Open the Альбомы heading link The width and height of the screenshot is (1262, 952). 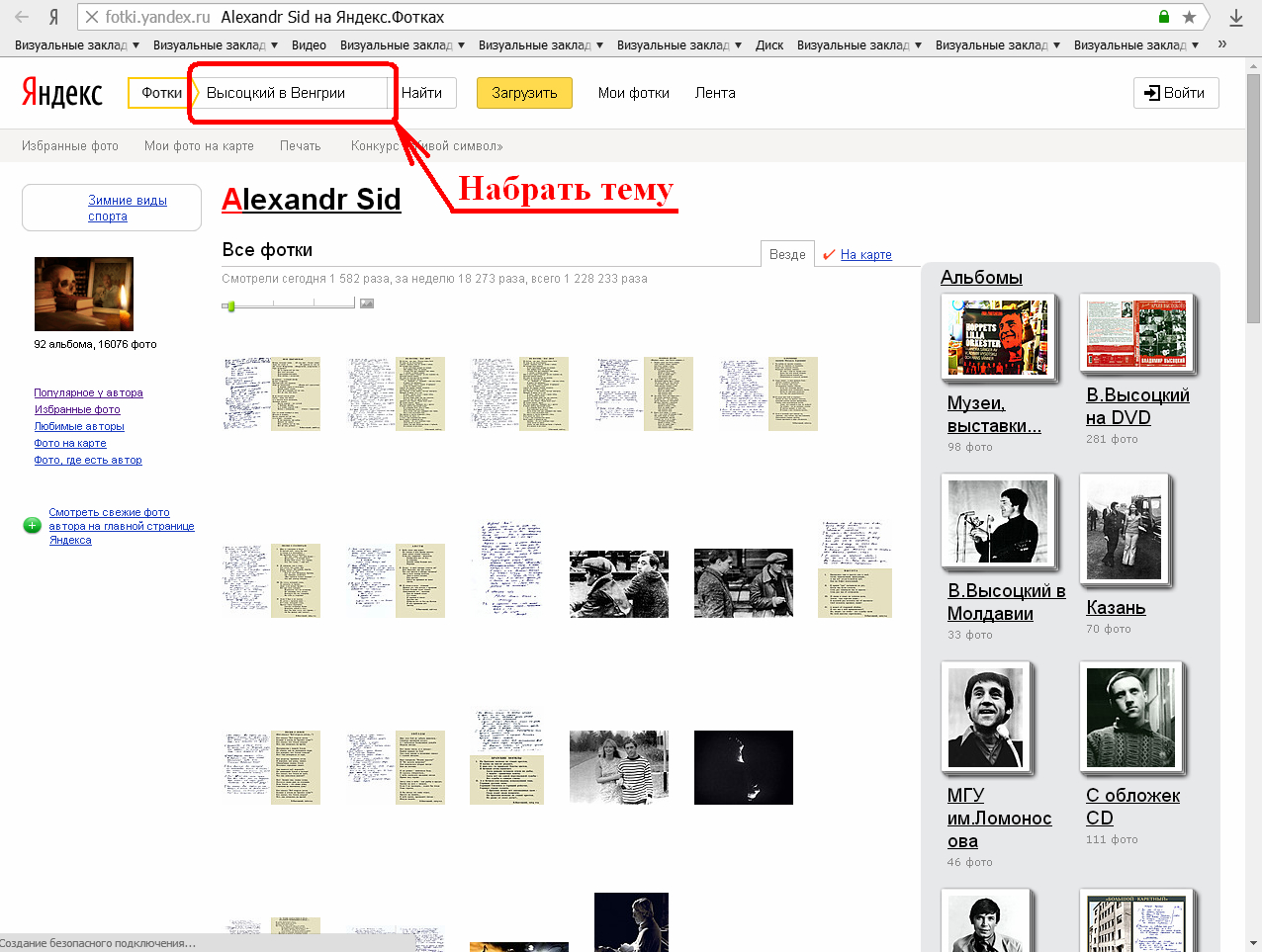(981, 277)
